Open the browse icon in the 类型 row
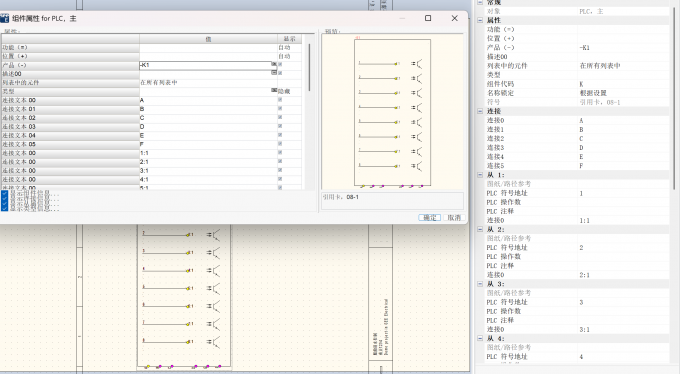680x374 pixels. 274,90
